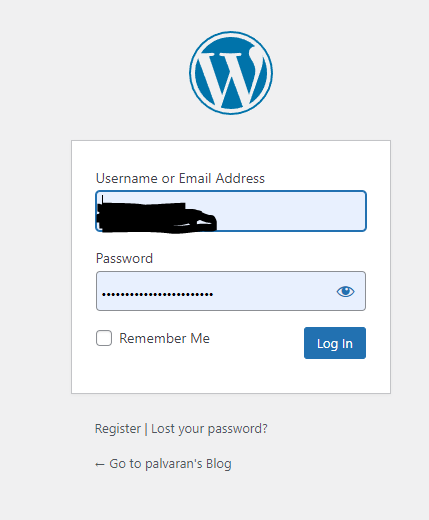Image resolution: width=429 pixels, height=520 pixels.
Task: Click inside the Password input field
Action: tap(231, 291)
